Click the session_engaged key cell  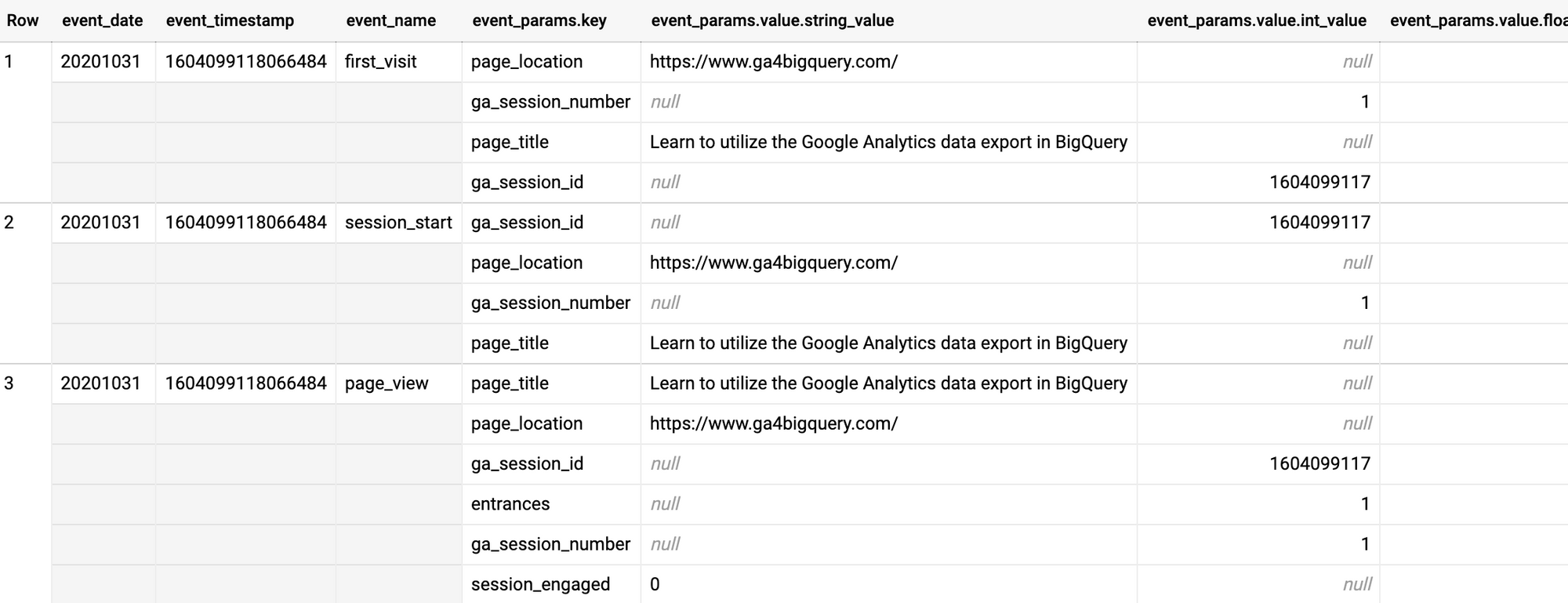tap(540, 584)
